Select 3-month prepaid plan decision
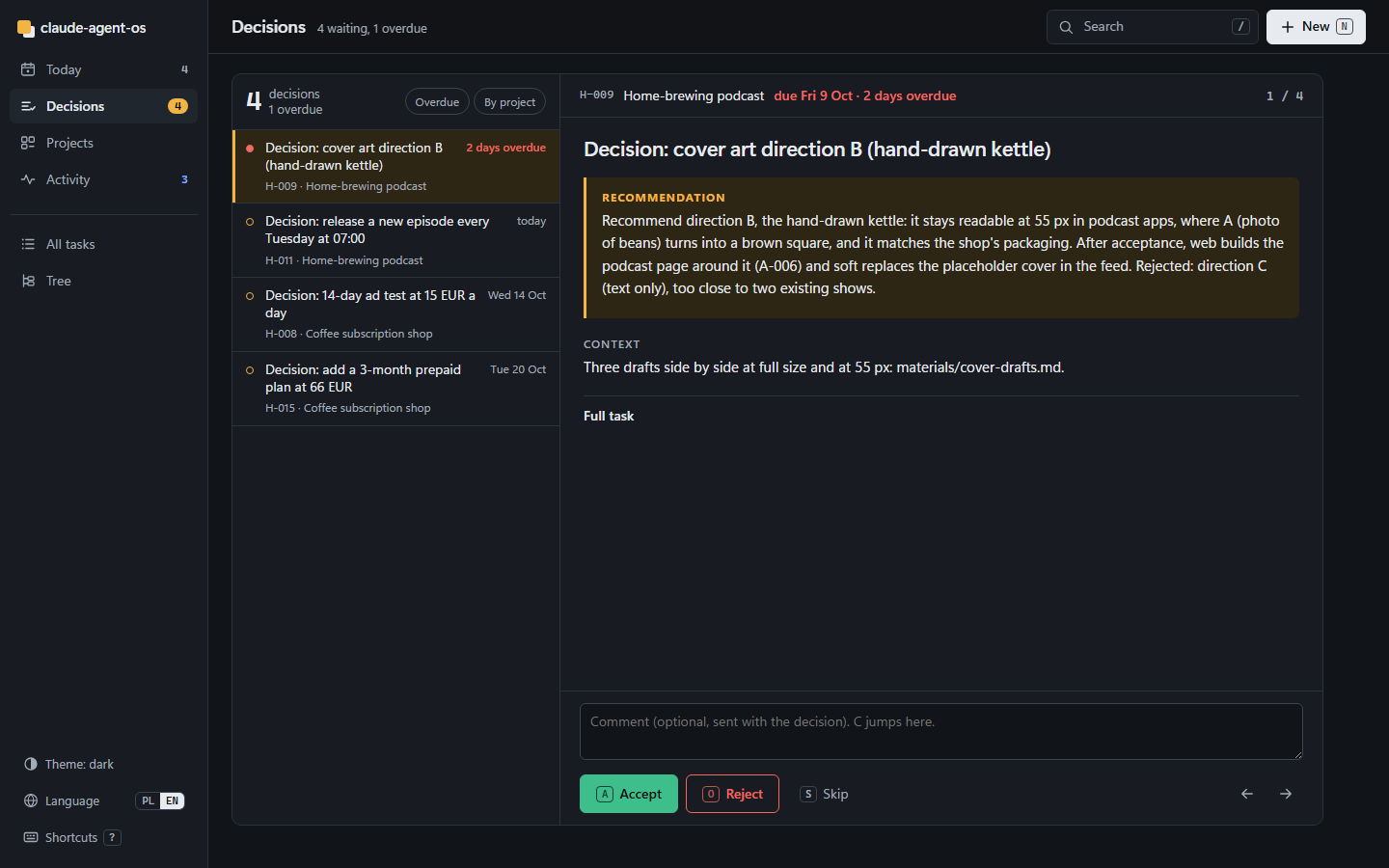The height and width of the screenshot is (868, 1389). pyautogui.click(x=396, y=389)
